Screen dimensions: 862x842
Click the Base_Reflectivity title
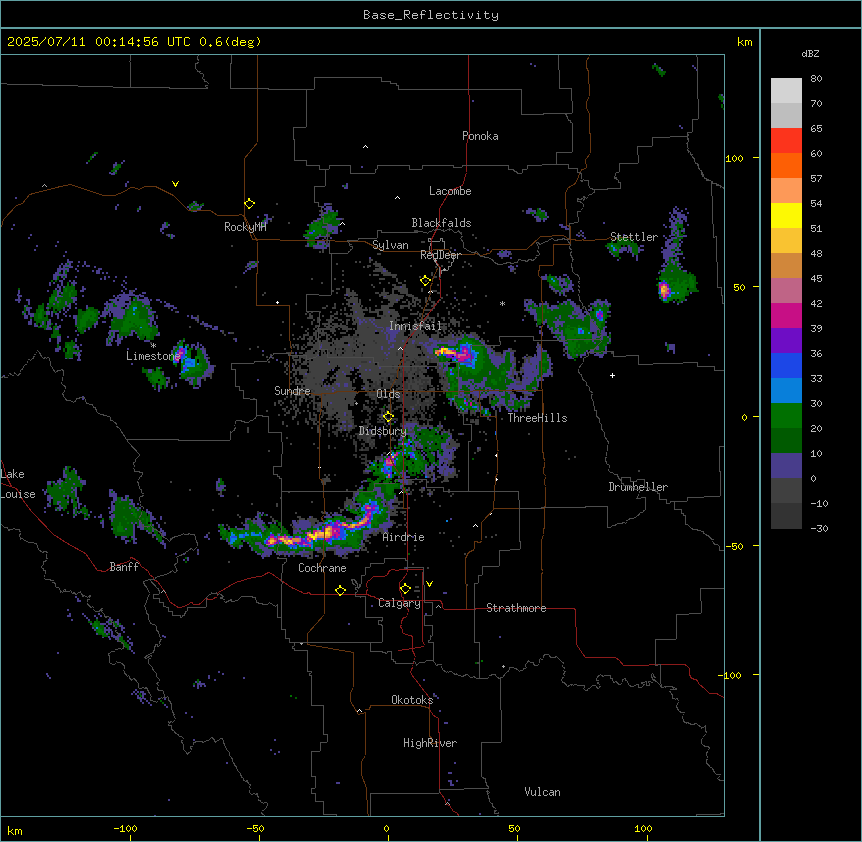[x=431, y=15]
